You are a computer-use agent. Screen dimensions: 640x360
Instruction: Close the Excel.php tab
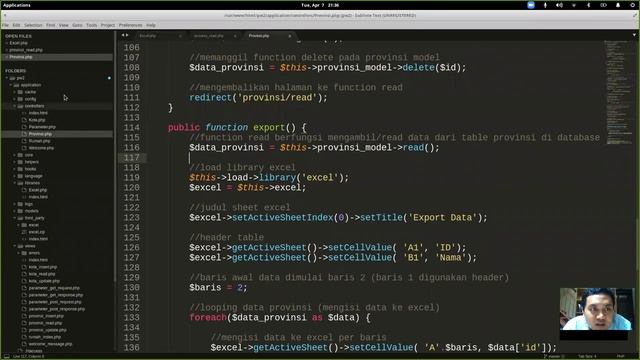tap(180, 36)
